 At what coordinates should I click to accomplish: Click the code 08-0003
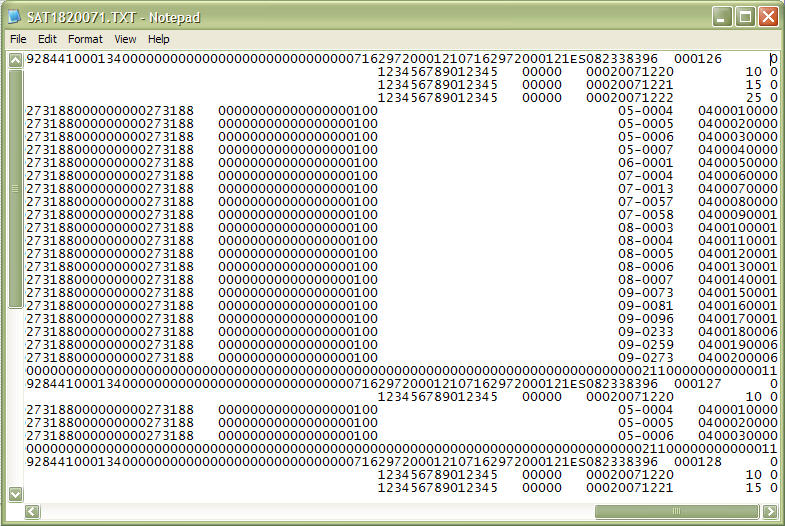coord(646,228)
